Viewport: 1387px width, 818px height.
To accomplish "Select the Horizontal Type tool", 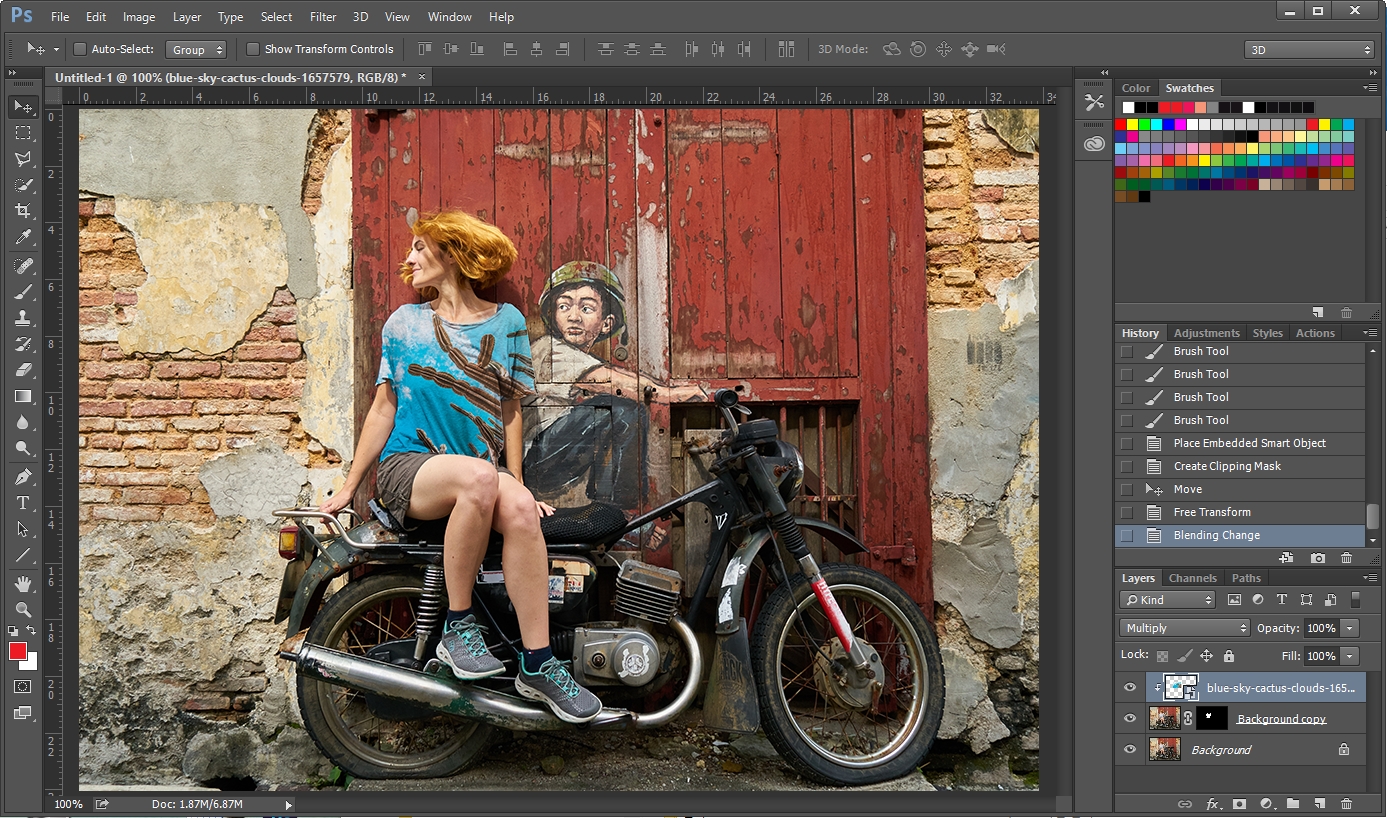I will coord(22,503).
